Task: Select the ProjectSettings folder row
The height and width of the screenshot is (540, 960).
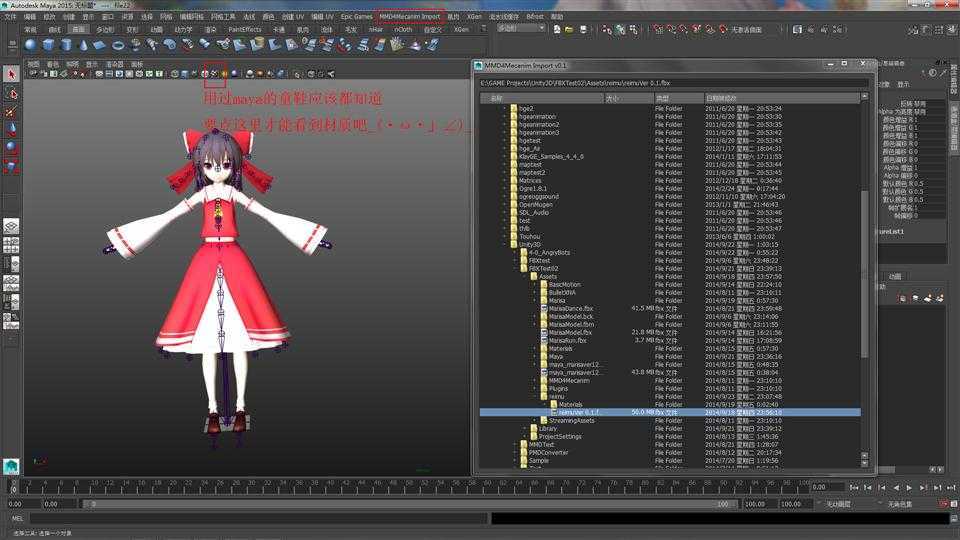Action: point(670,437)
